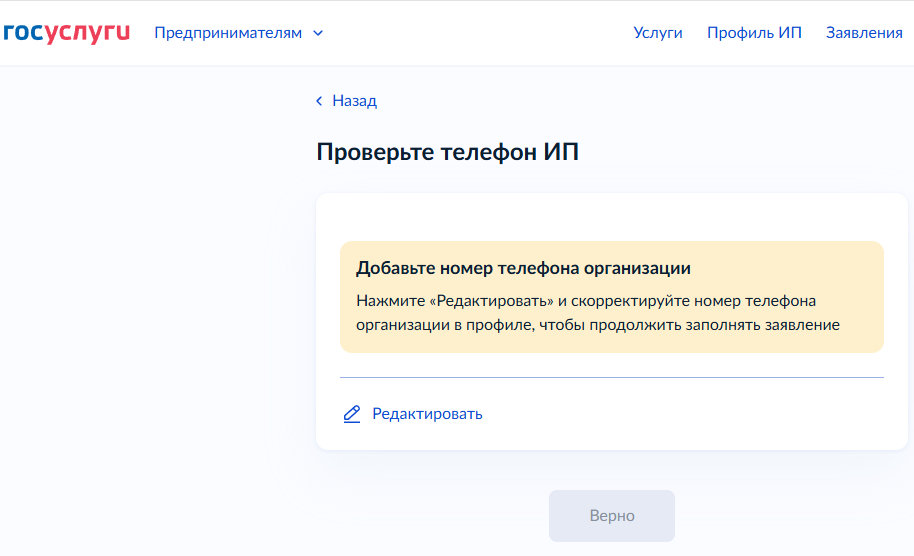Go to Профиль ИП menu item

(x=754, y=33)
